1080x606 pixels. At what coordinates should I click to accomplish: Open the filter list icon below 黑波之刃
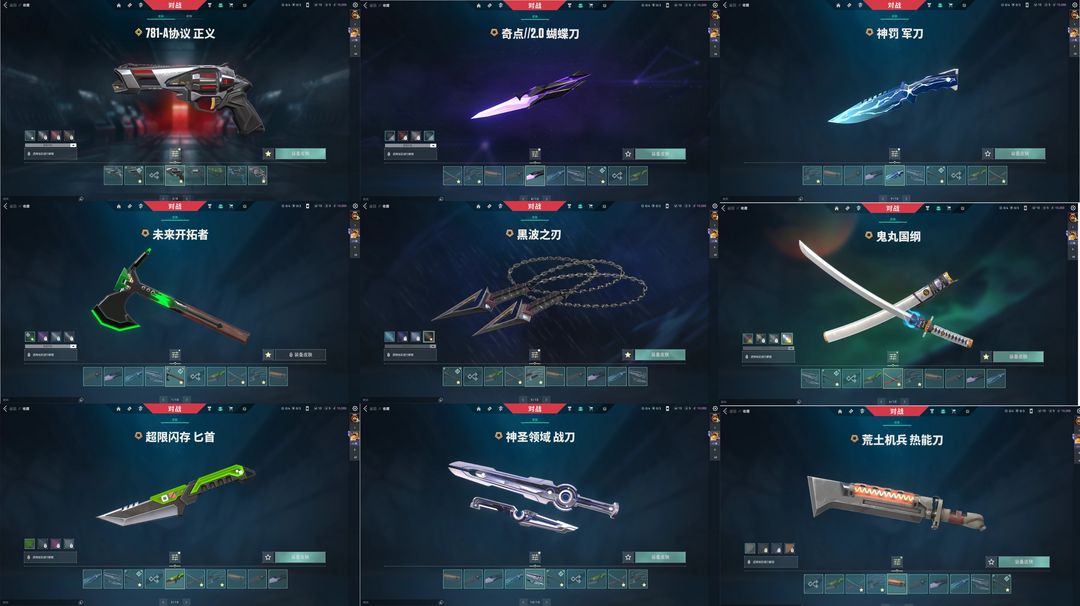534,355
